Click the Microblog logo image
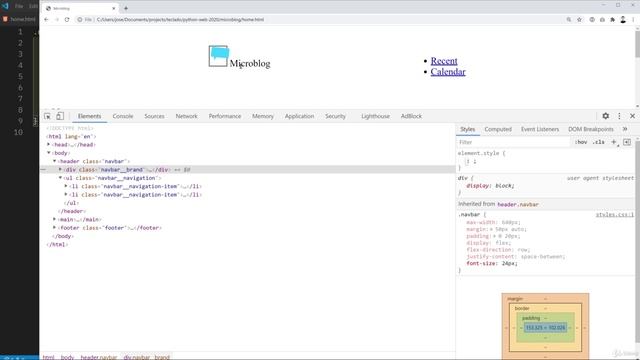 click(x=218, y=56)
